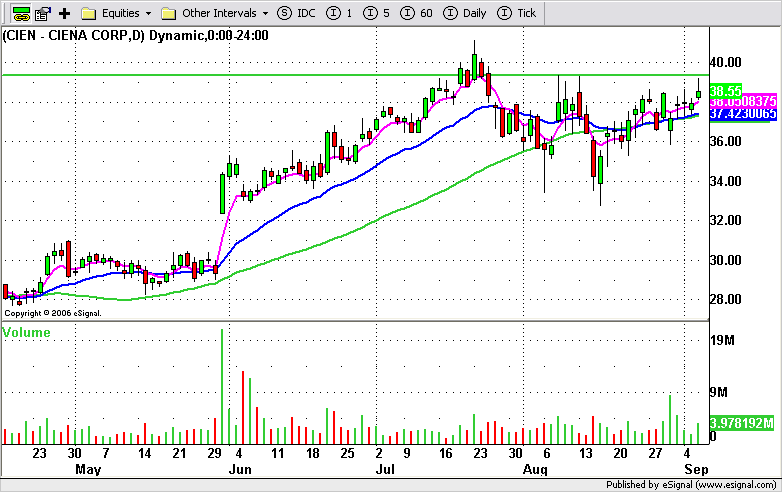Click the green horizontal resistance line
This screenshot has height=492, width=782.
[x=355, y=75]
